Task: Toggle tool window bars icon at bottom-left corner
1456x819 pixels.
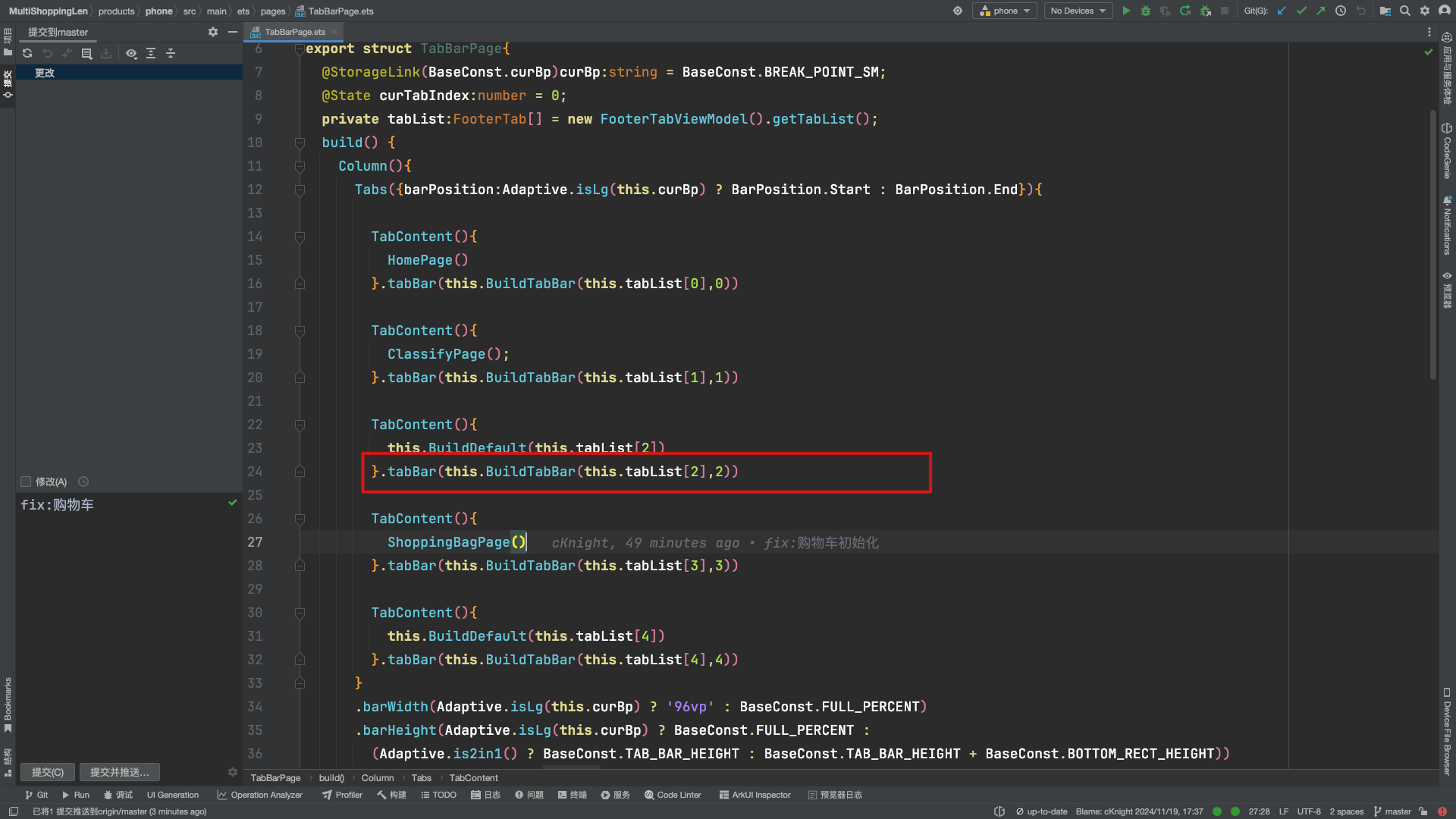Action: pyautogui.click(x=14, y=811)
